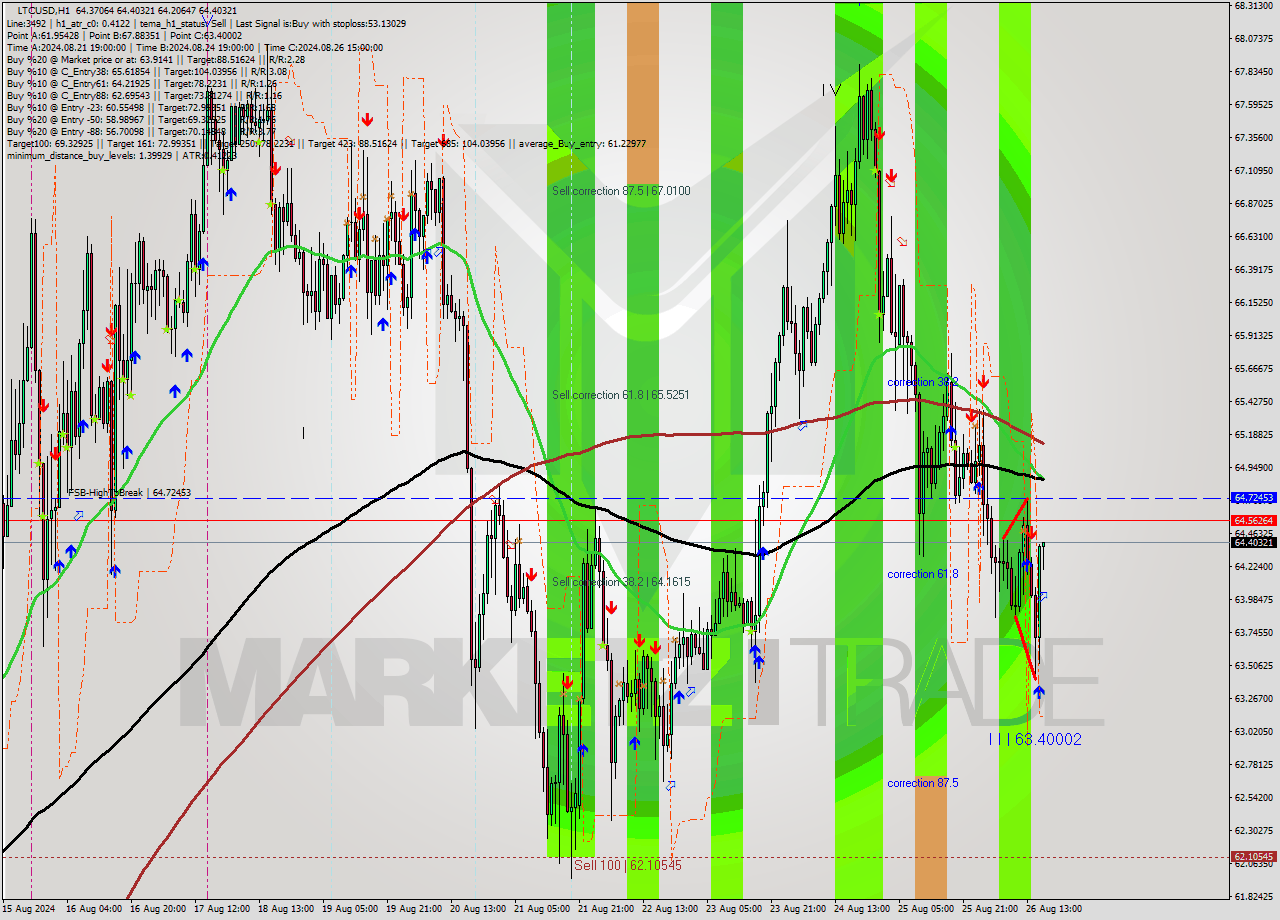Click the 63.26700 price axis value
Image resolution: width=1280 pixels, height=920 pixels.
point(1254,698)
